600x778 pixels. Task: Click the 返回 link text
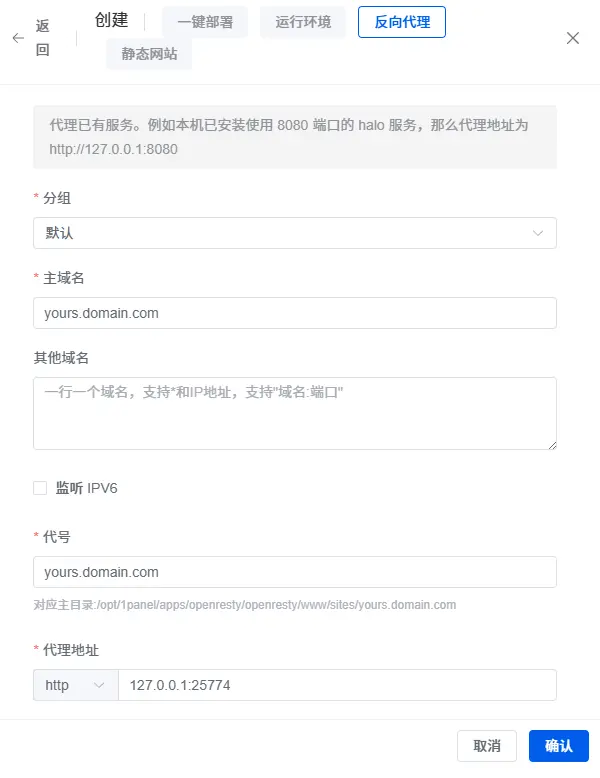coord(43,38)
